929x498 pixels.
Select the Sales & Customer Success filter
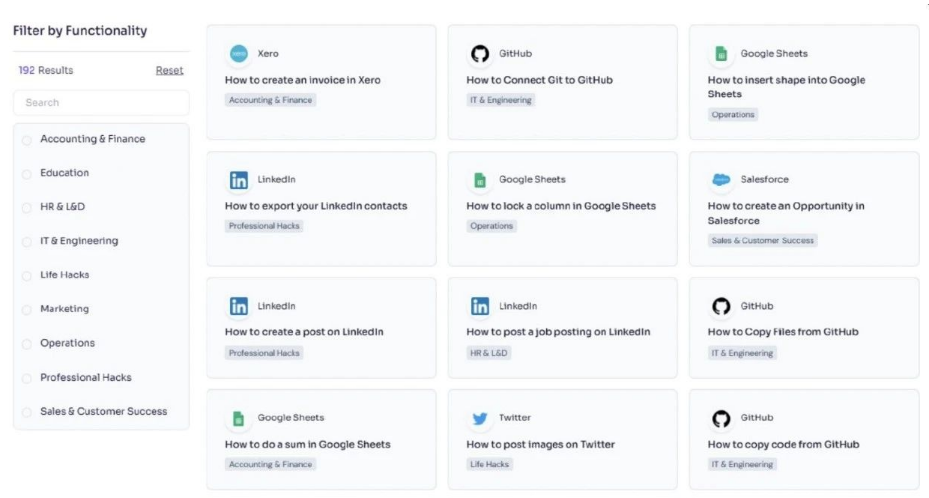click(27, 412)
